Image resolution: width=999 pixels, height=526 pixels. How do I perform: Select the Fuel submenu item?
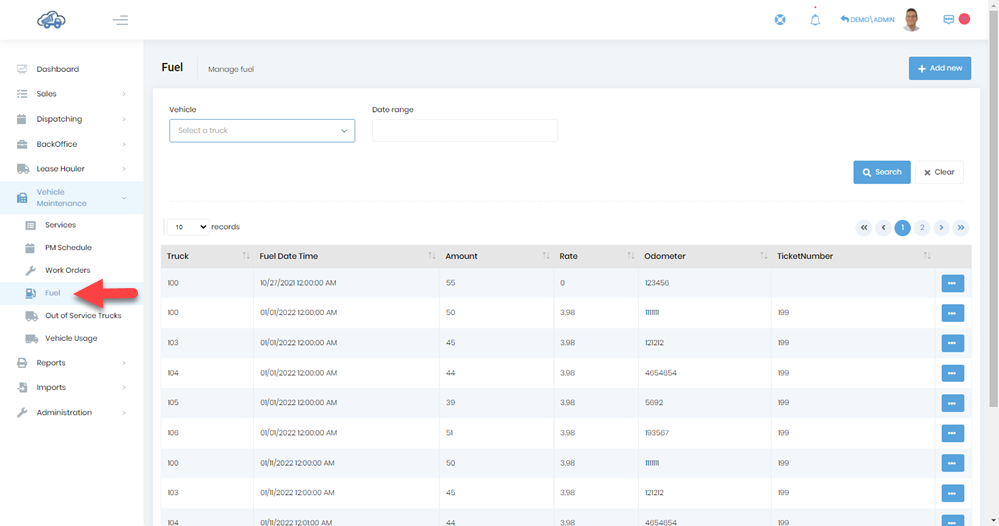click(52, 293)
